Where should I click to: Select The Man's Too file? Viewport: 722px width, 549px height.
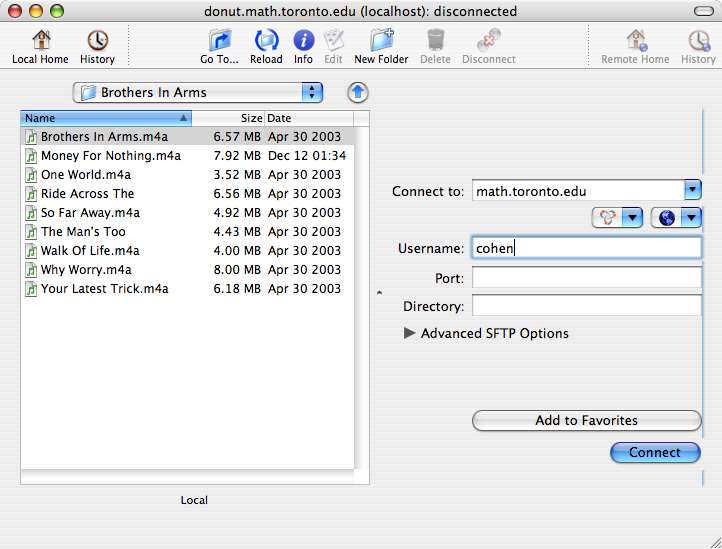pyautogui.click(x=188, y=232)
